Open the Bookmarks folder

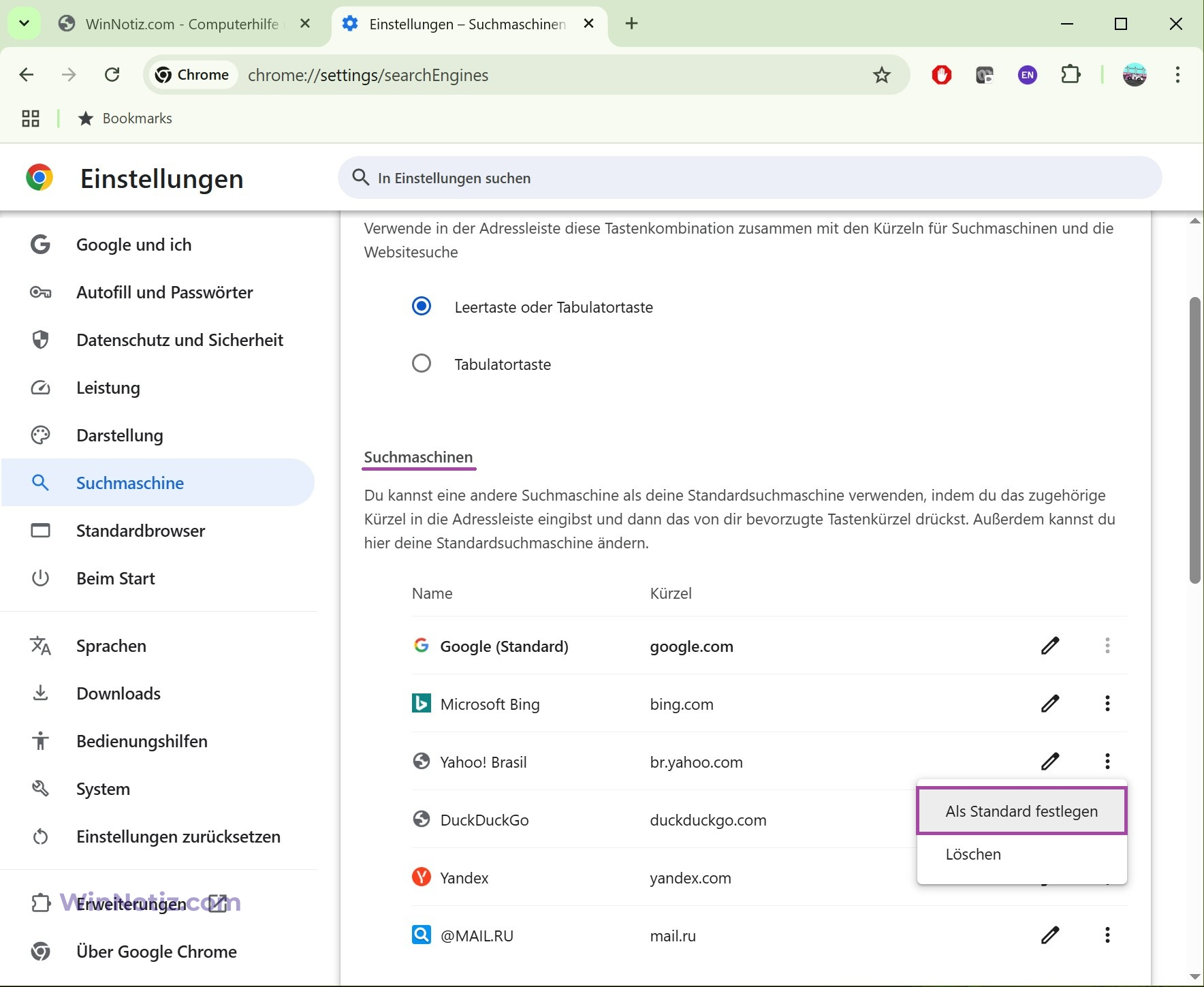(125, 119)
